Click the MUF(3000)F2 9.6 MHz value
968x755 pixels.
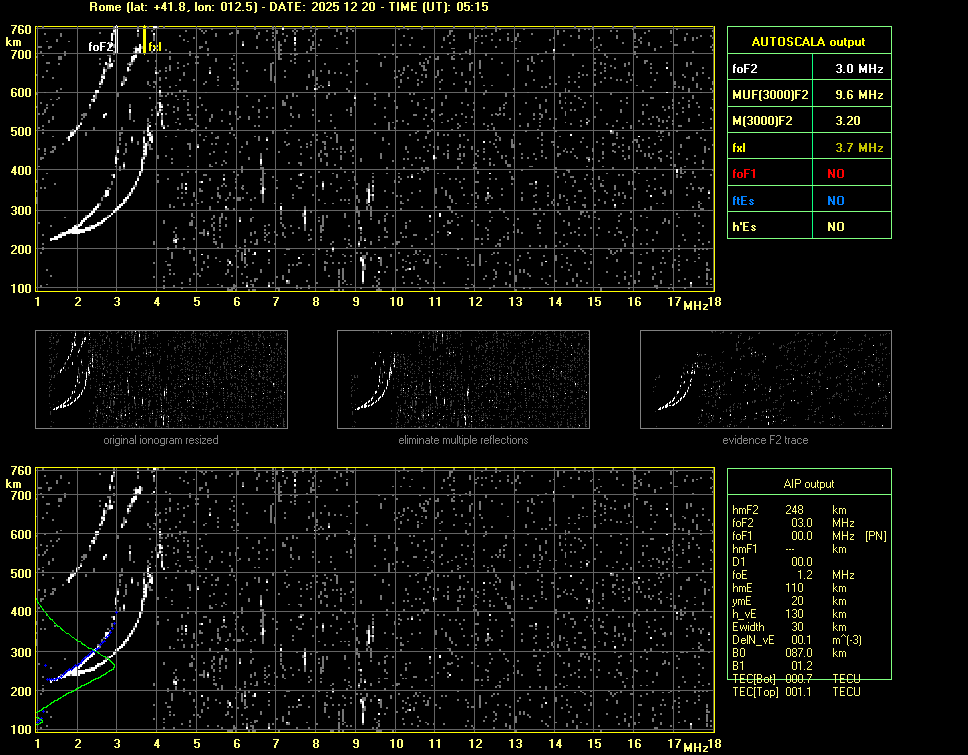pos(849,95)
